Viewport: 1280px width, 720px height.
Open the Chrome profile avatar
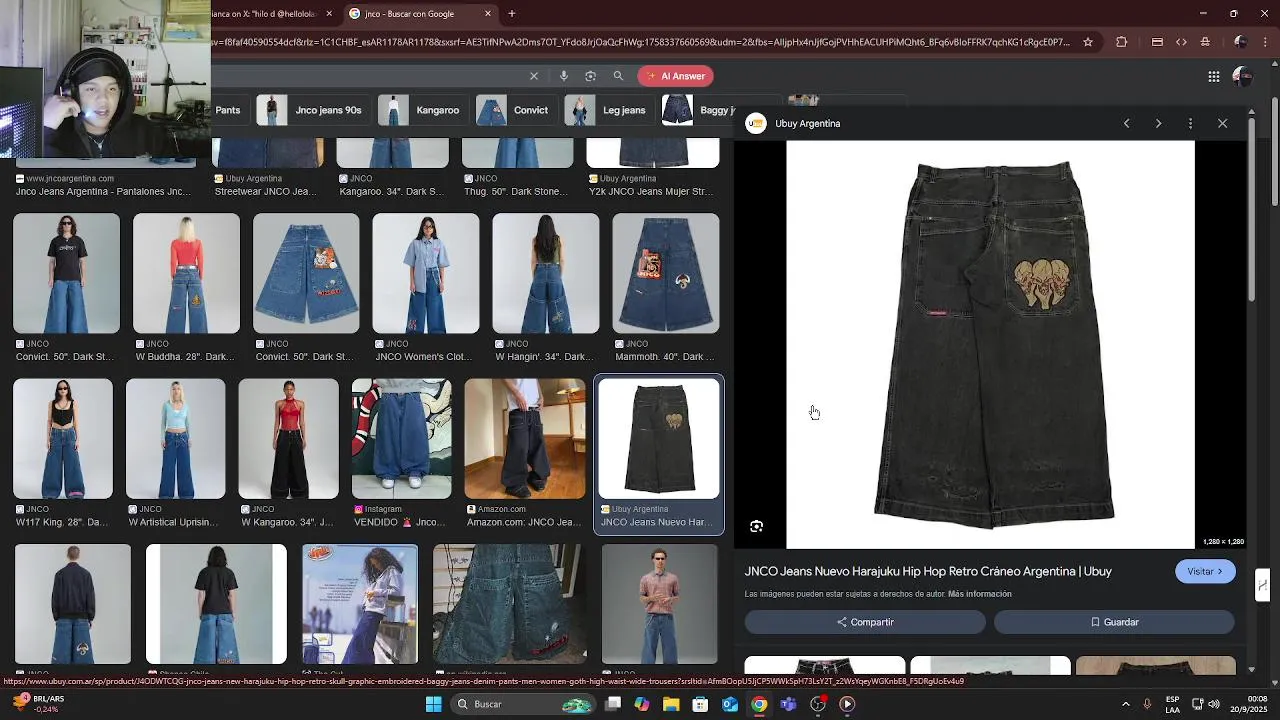click(x=1241, y=42)
